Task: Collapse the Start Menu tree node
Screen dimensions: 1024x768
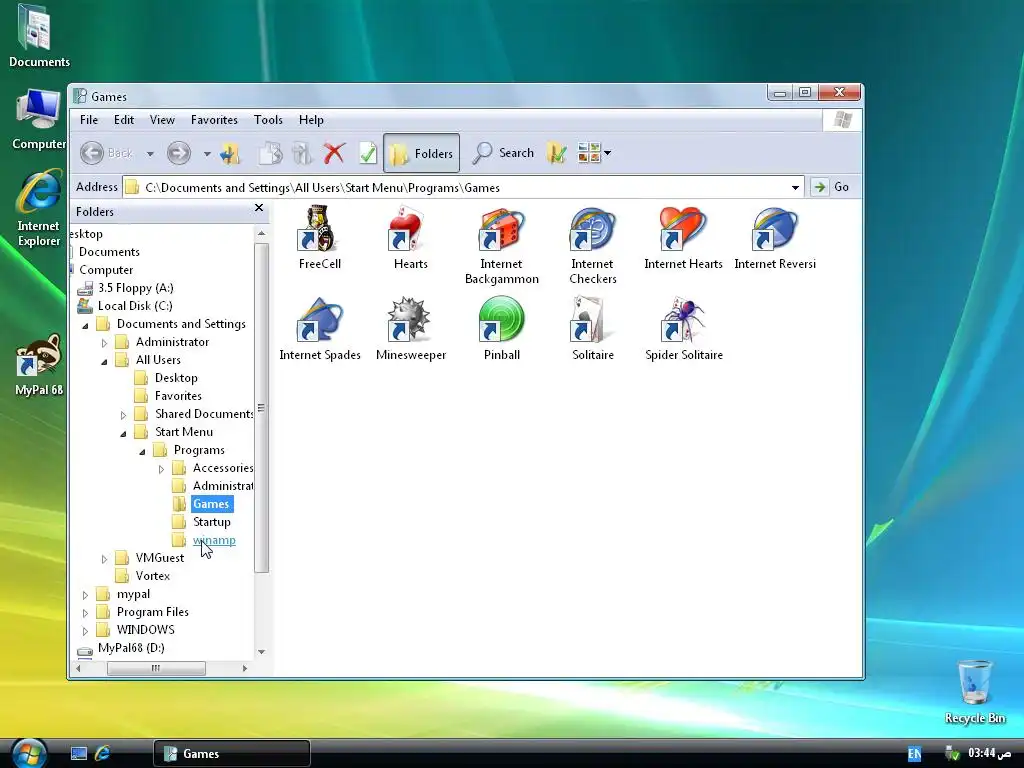Action: pos(123,433)
